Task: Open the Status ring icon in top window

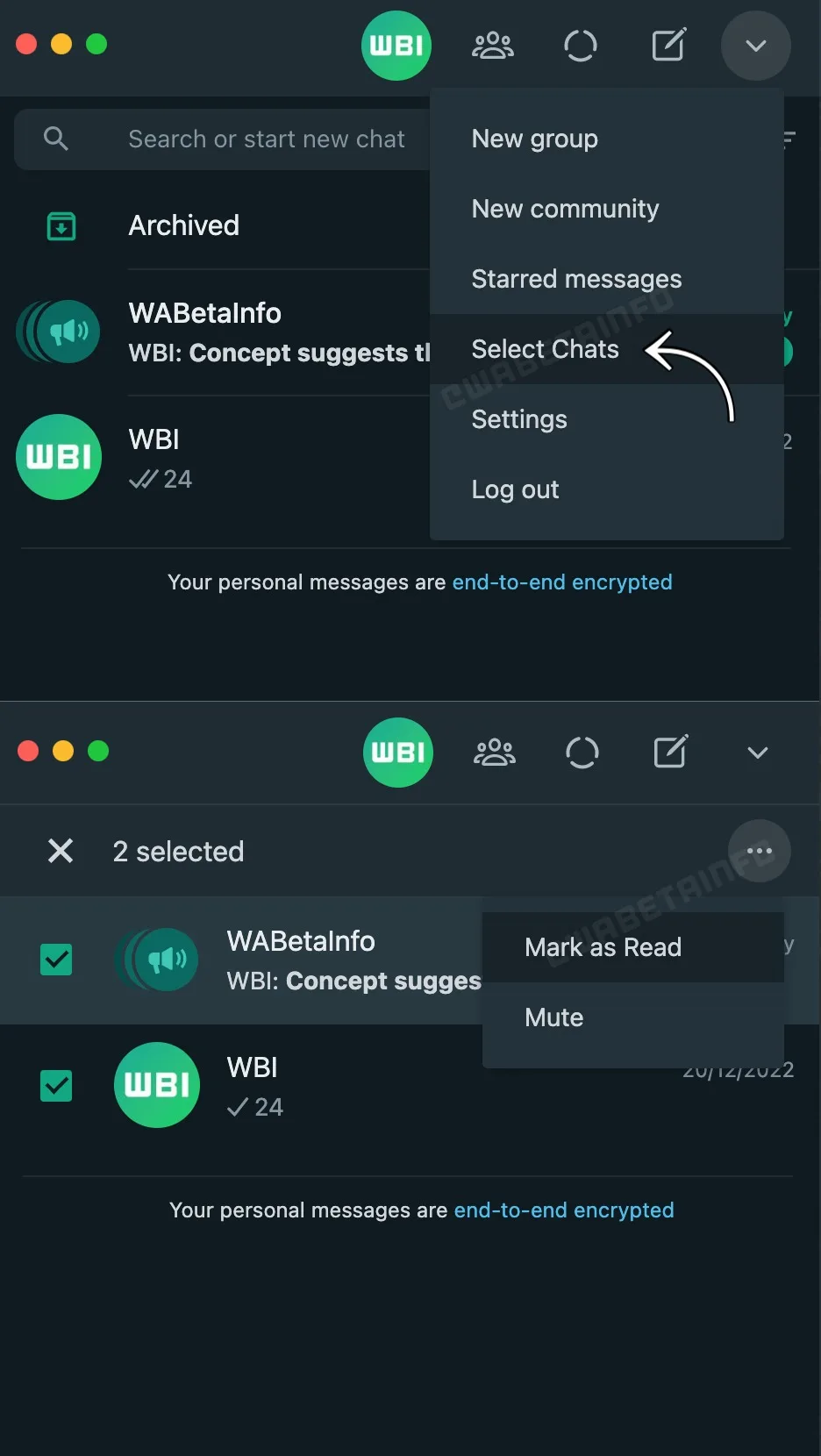Action: [580, 46]
